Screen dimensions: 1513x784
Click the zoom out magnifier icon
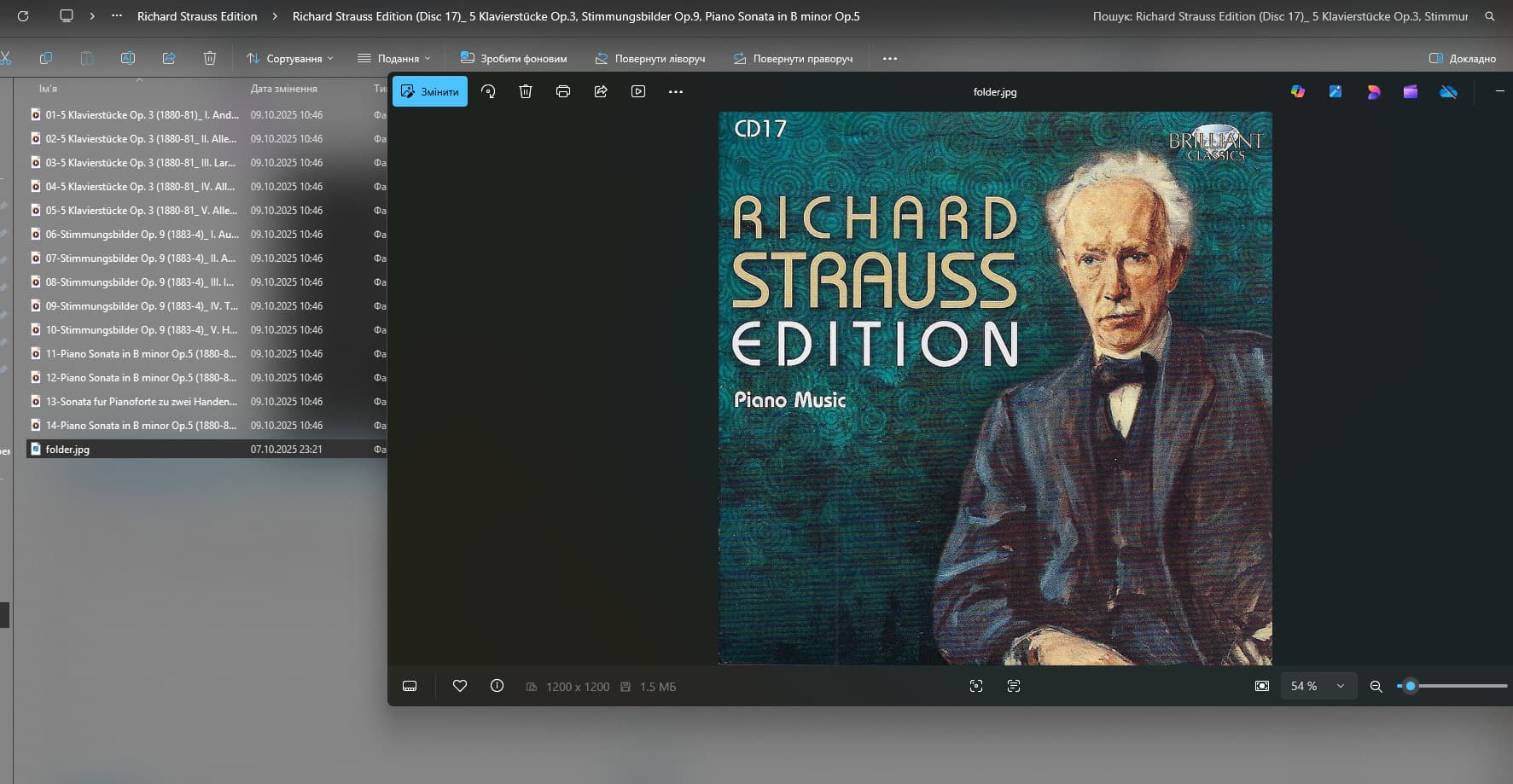click(x=1376, y=686)
